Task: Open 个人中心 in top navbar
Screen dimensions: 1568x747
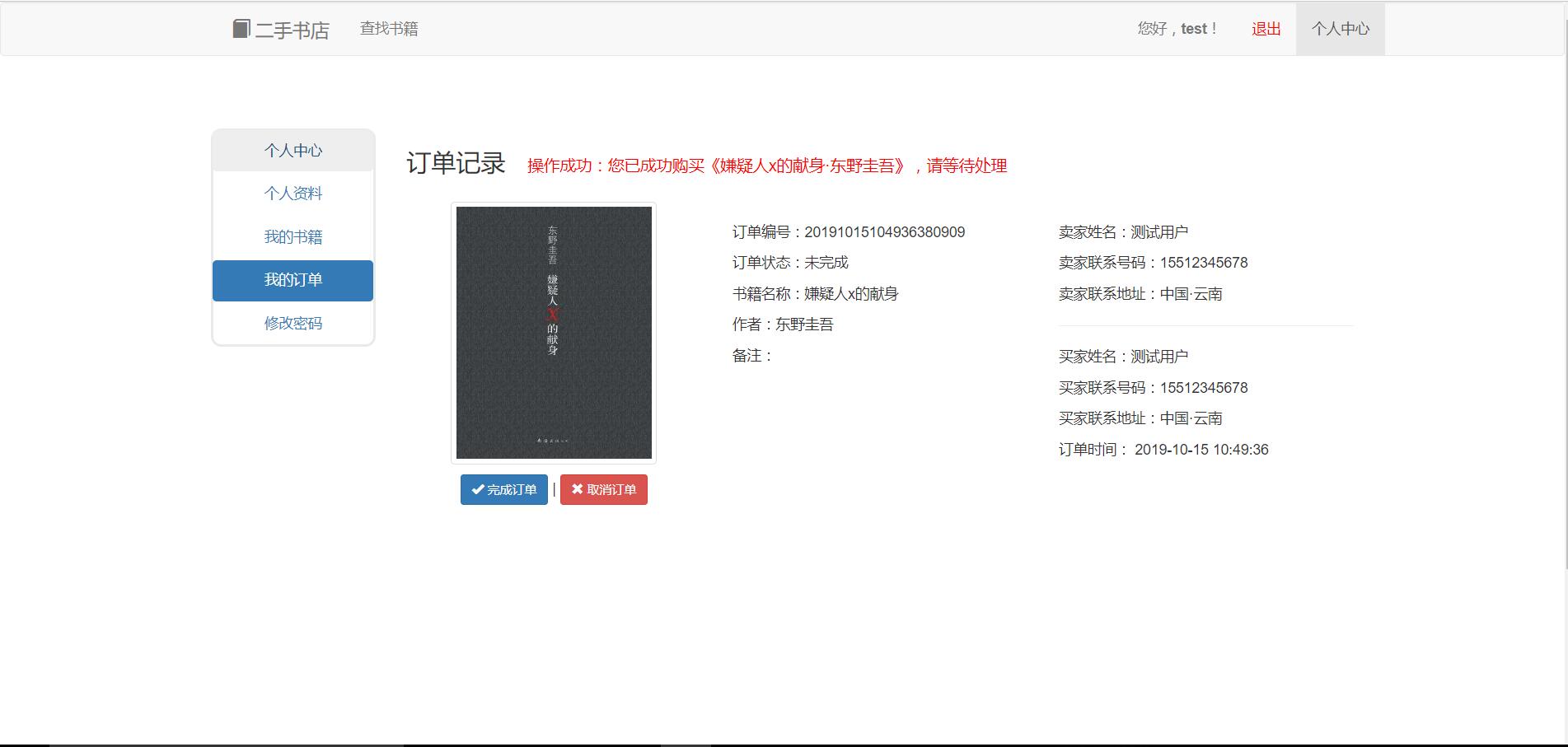Action: pos(1340,29)
